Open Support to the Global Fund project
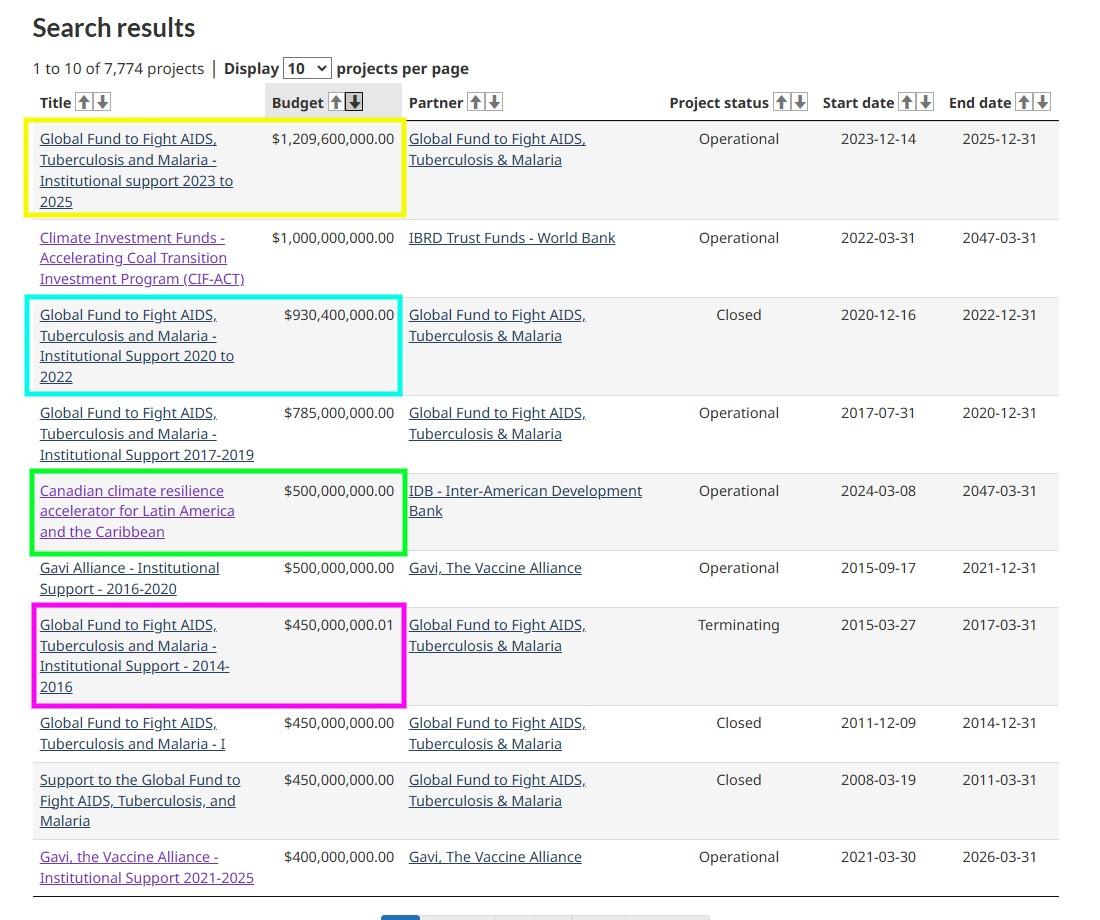The height and width of the screenshot is (920, 1100). (x=140, y=801)
